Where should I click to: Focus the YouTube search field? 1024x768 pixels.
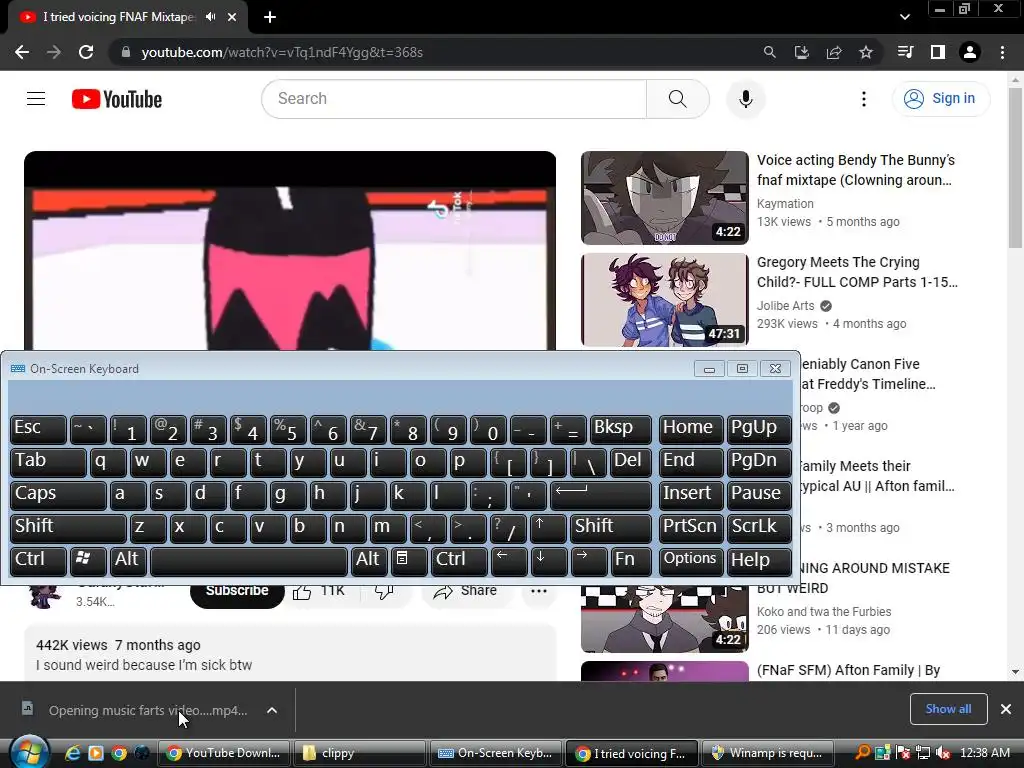pos(454,99)
